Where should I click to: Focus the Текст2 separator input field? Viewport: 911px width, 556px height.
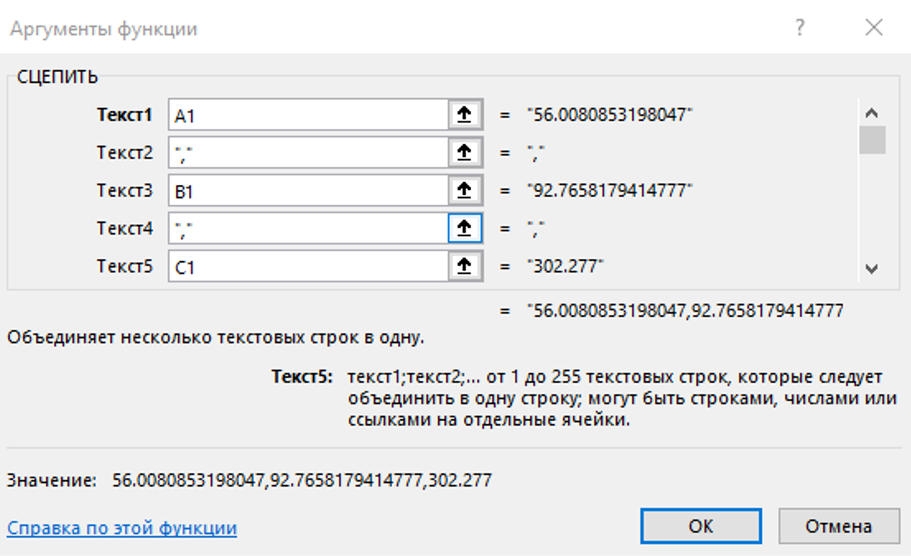click(307, 153)
